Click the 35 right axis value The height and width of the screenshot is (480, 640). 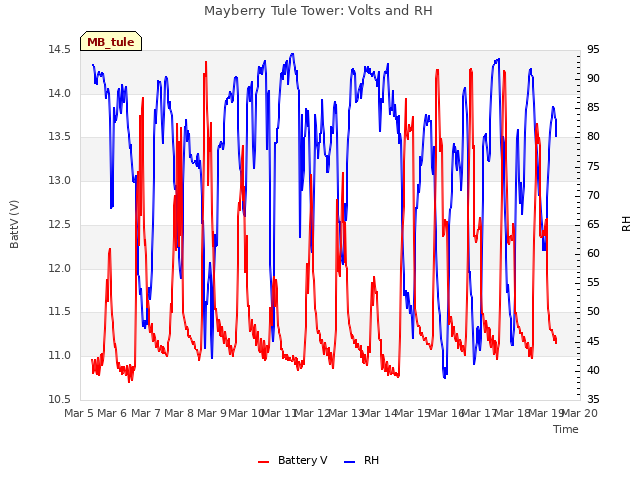(x=593, y=400)
